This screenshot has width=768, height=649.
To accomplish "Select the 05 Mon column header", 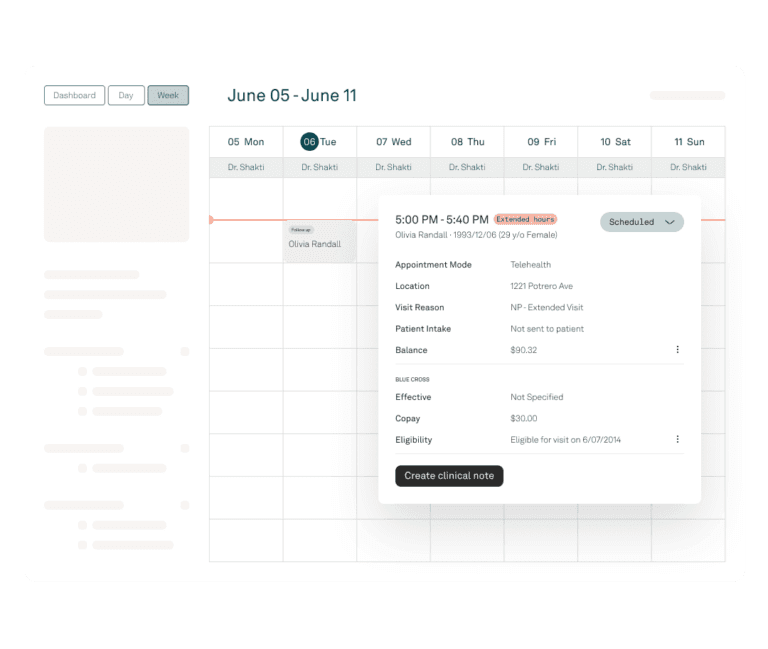I will coord(246,142).
